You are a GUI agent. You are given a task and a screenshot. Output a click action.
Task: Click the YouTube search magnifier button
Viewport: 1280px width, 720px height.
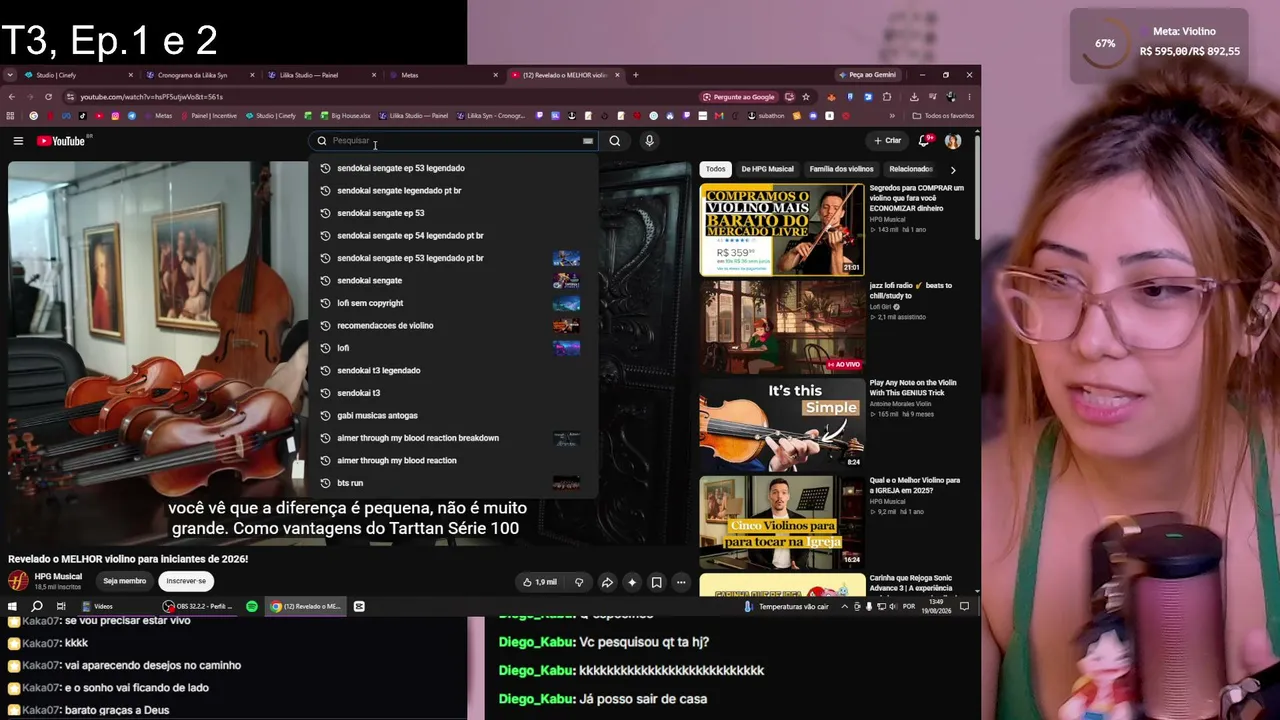[x=615, y=141]
